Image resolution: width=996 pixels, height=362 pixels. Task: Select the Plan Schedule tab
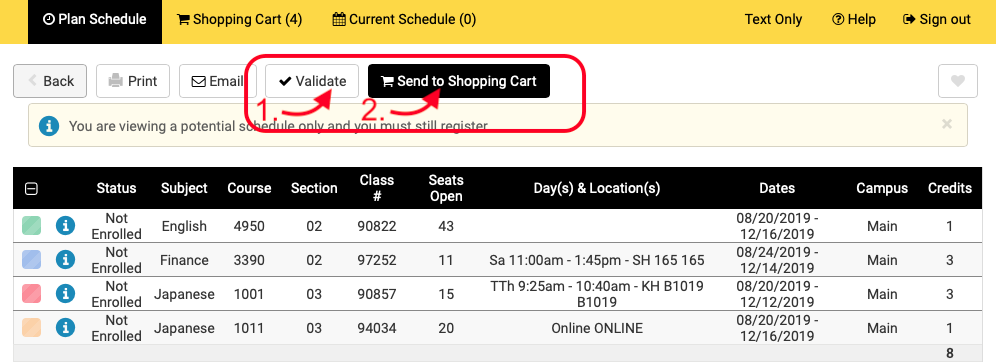coord(95,20)
